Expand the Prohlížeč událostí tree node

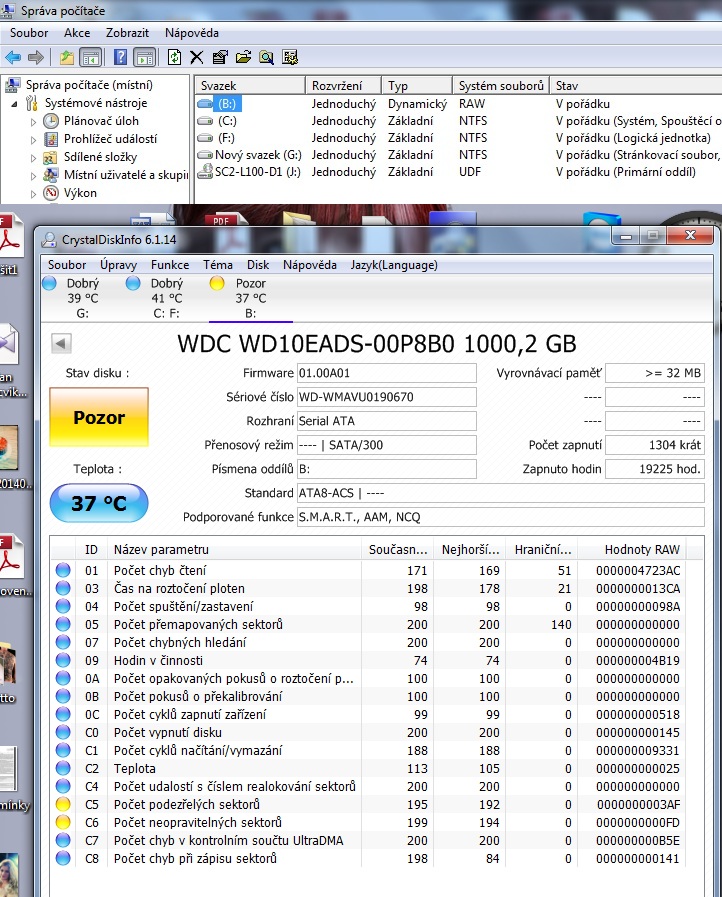(33, 140)
